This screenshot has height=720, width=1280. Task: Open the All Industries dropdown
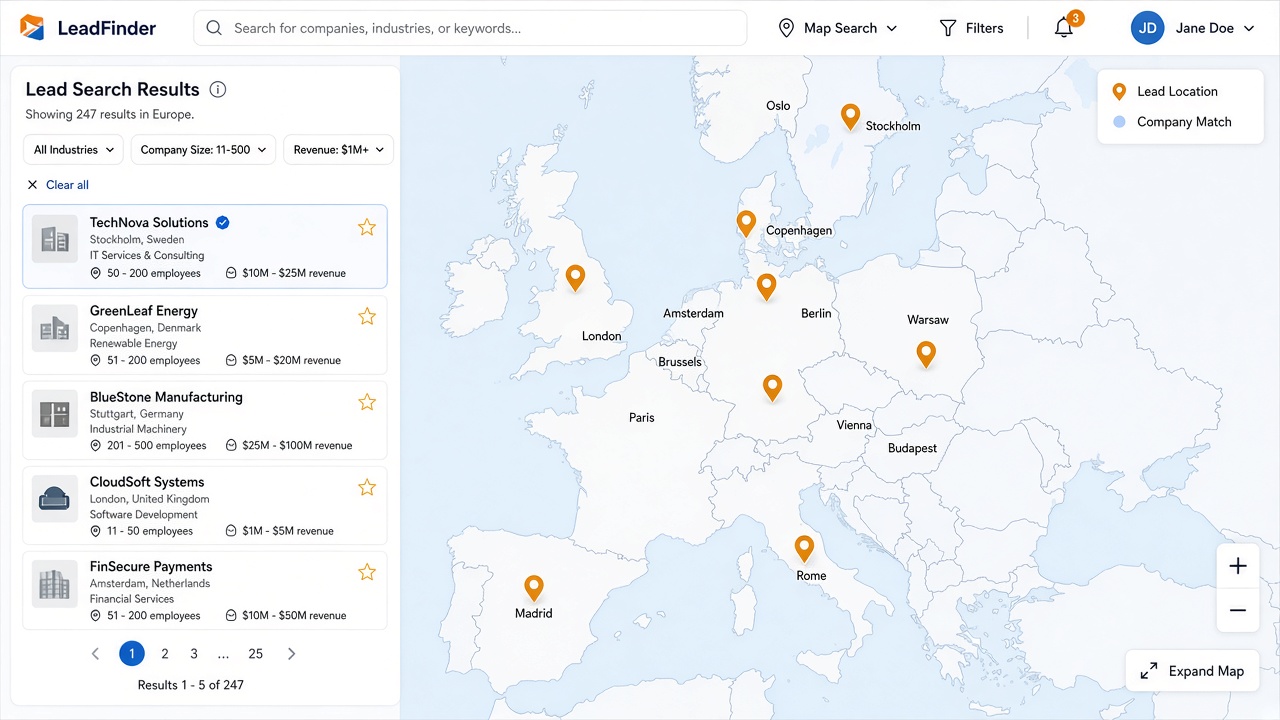(x=74, y=150)
